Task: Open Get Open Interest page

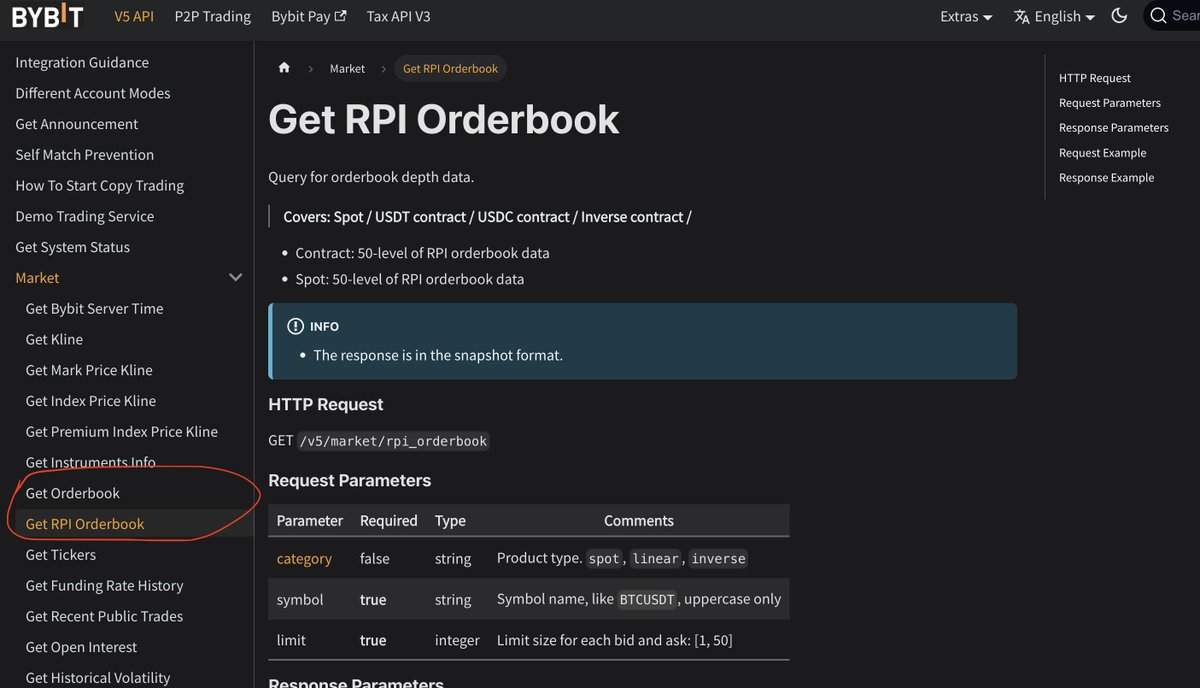Action: 81,647
